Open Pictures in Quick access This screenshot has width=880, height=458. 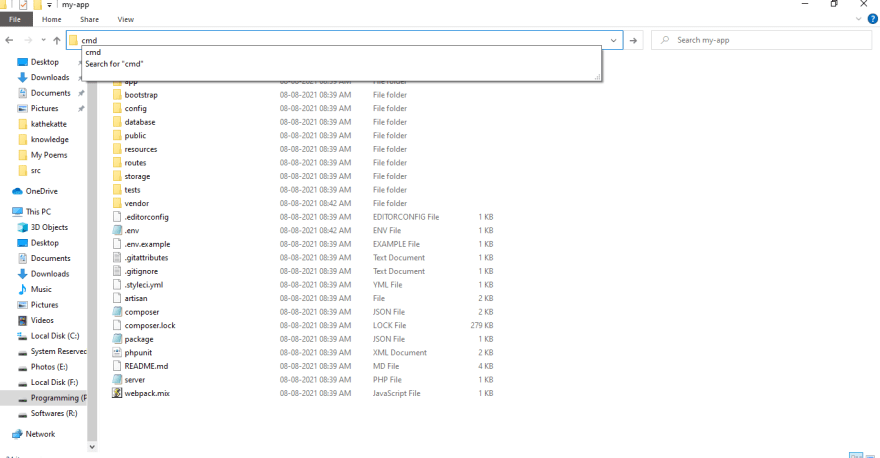[44, 108]
